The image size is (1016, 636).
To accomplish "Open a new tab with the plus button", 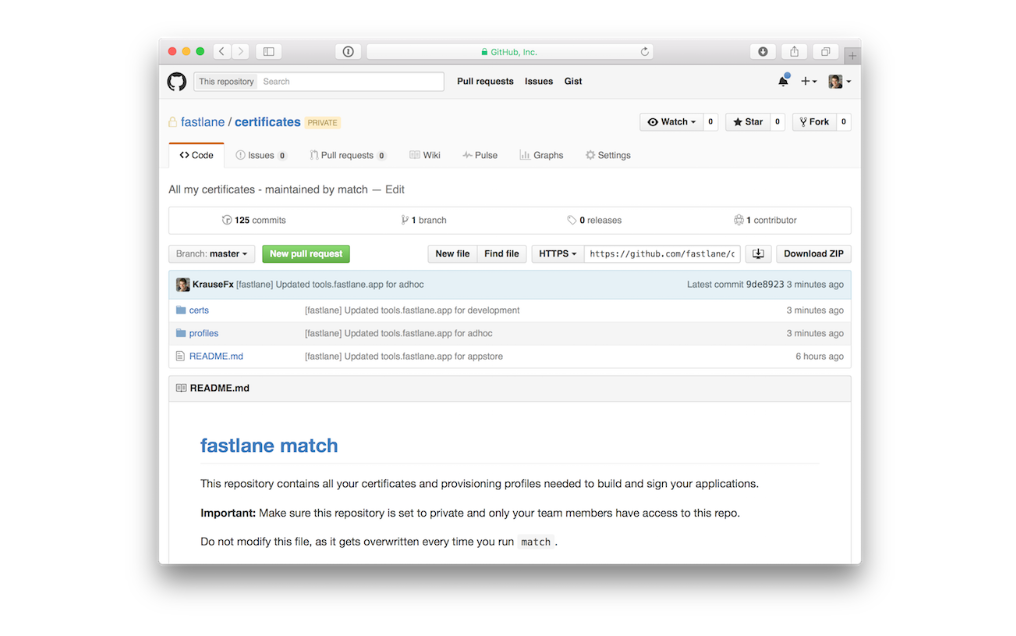I will click(853, 56).
